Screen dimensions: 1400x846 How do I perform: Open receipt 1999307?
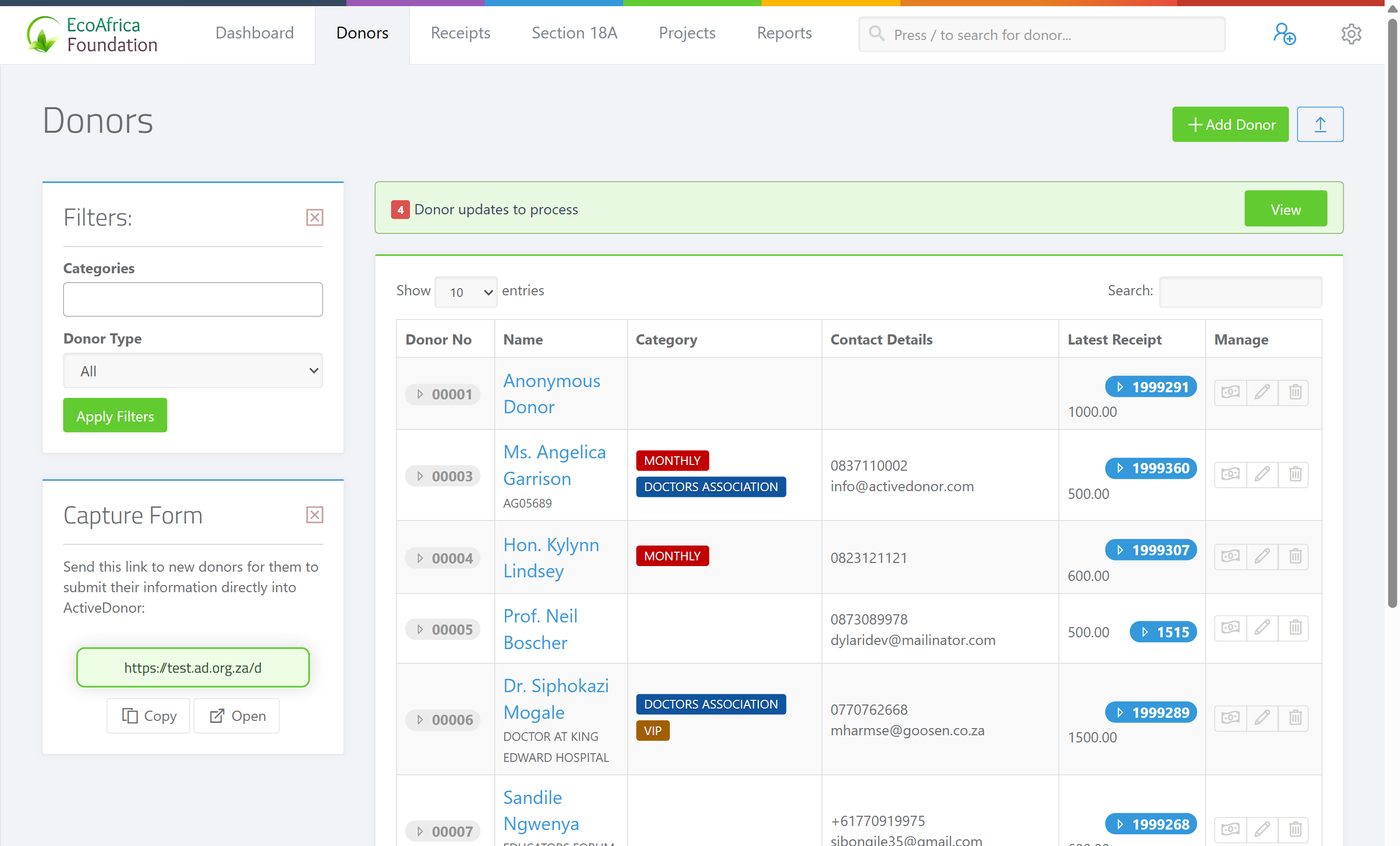pyautogui.click(x=1150, y=550)
